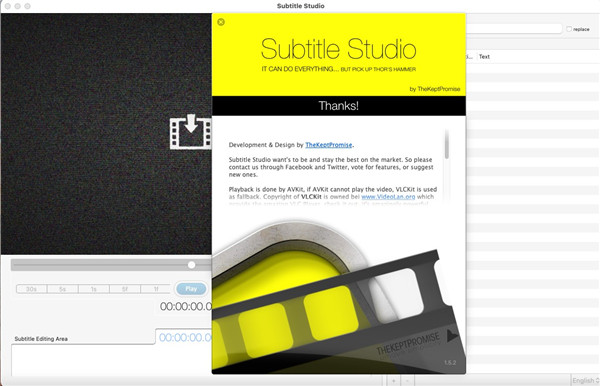The image size is (600, 386).
Task: Click inside the Subtitle Editing Area text box
Action: tap(111, 360)
